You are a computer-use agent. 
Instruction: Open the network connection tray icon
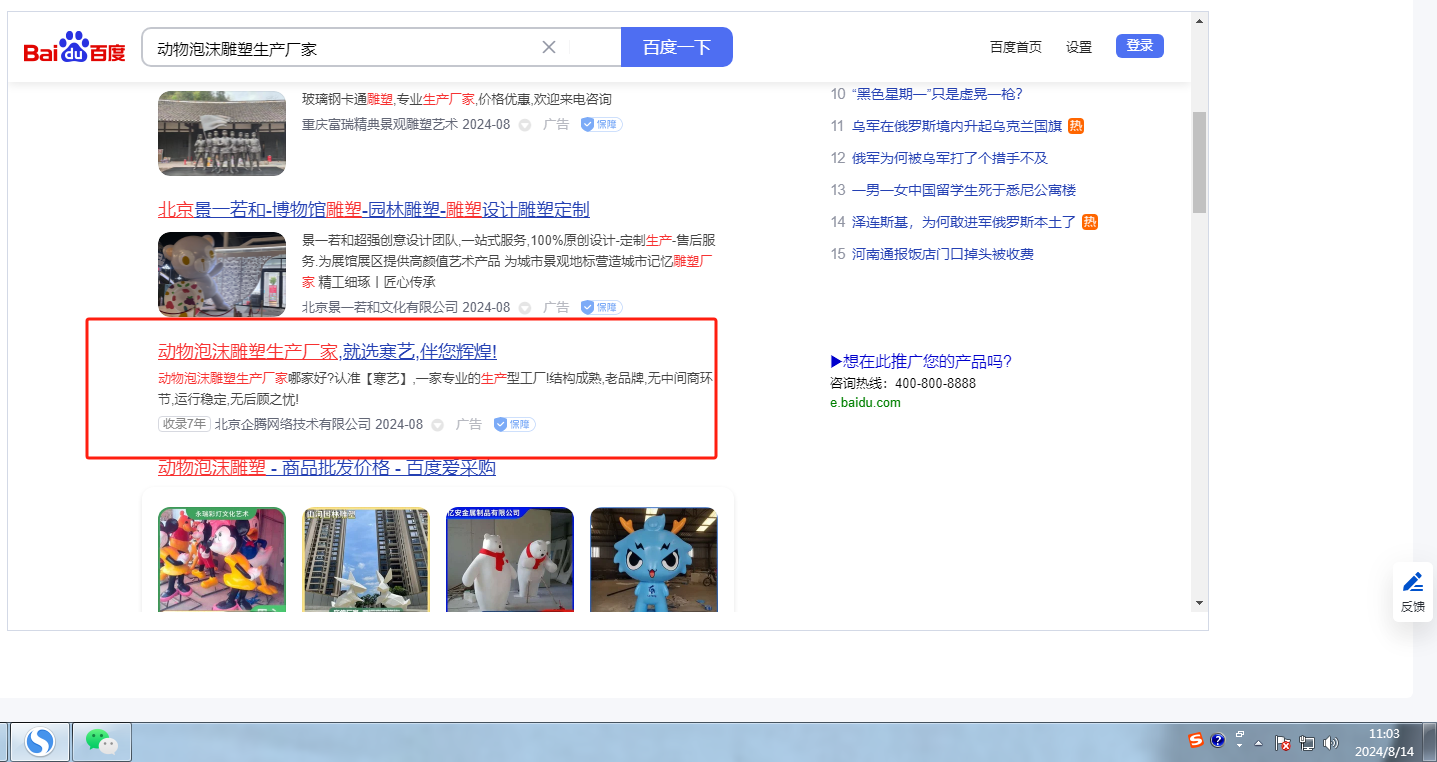coord(1306,742)
